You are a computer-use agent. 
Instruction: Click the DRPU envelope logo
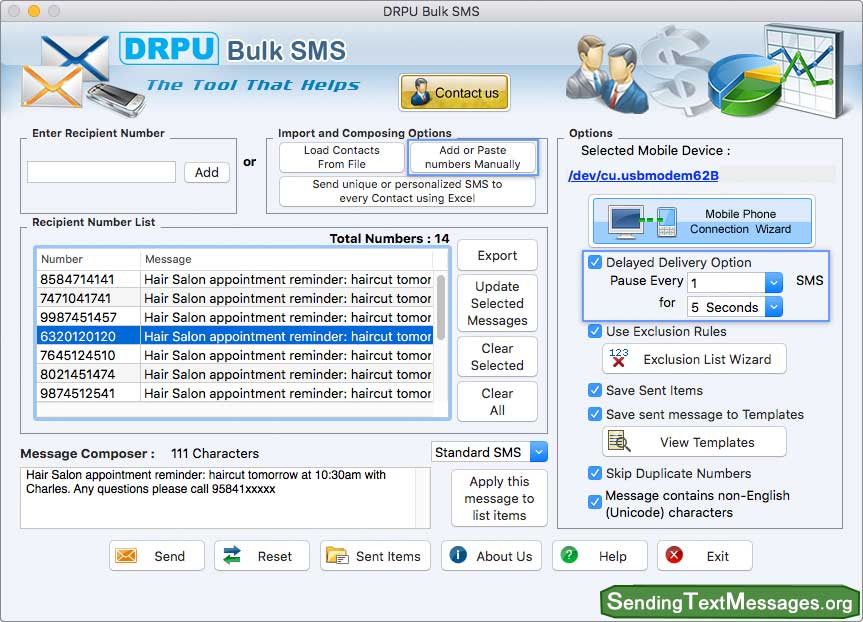point(82,74)
